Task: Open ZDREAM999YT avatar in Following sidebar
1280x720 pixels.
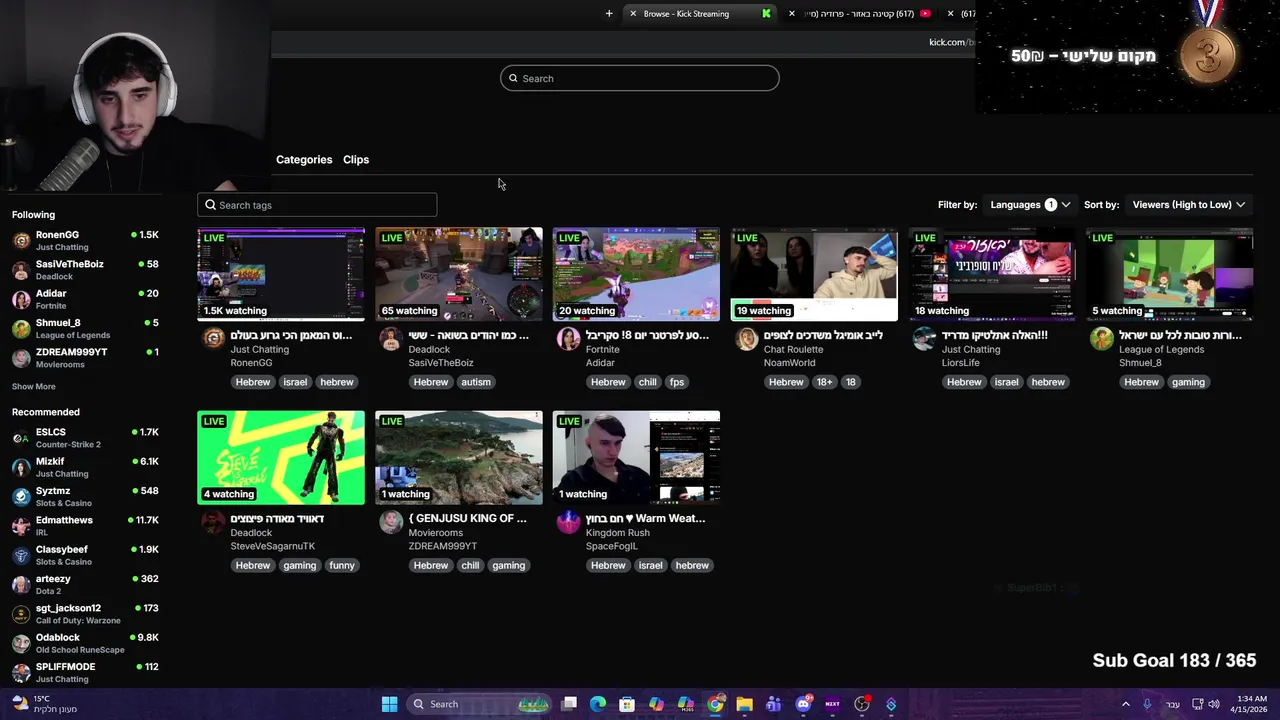Action: [x=21, y=358]
